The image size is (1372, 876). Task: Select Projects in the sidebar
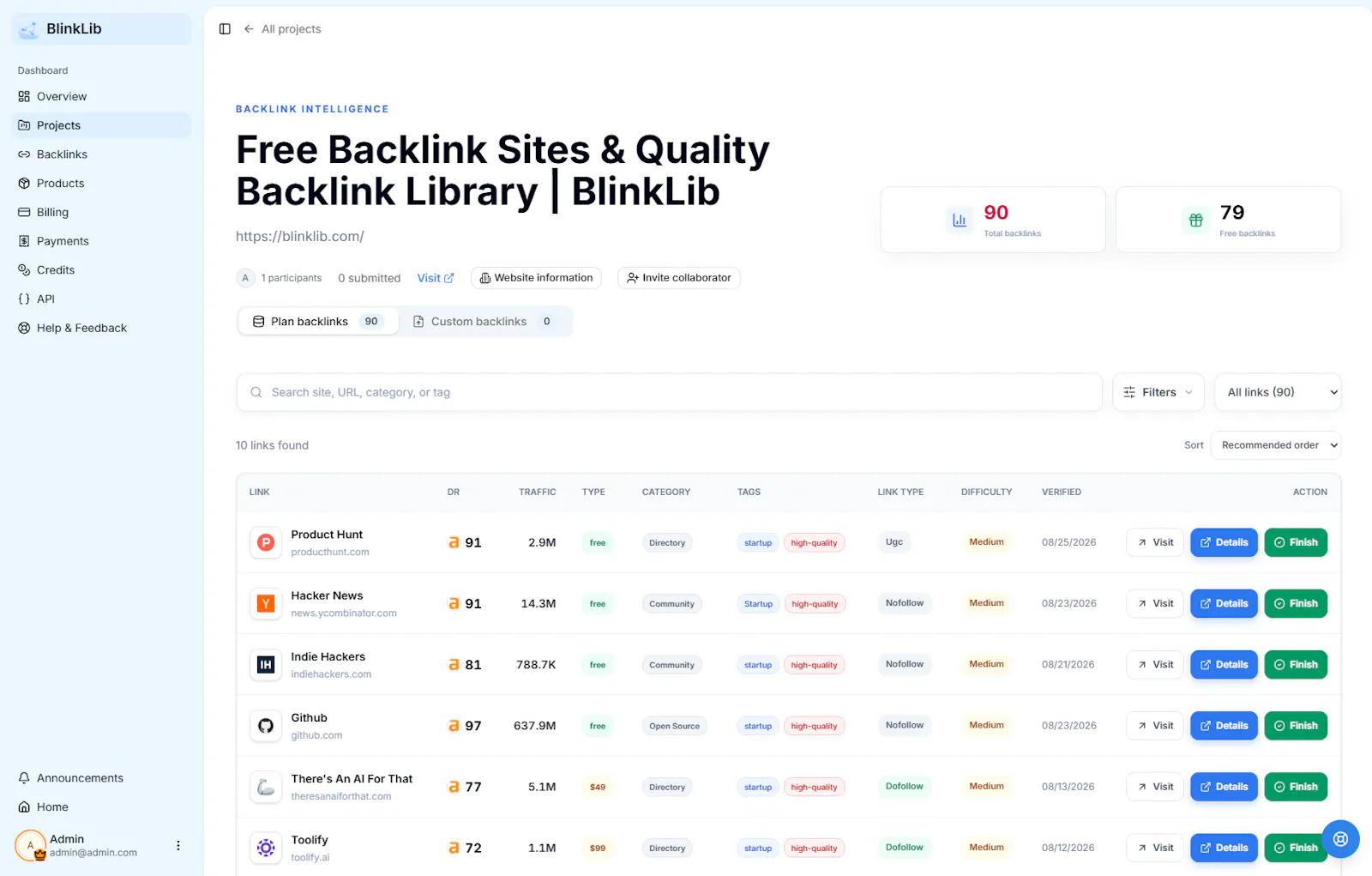pyautogui.click(x=101, y=125)
